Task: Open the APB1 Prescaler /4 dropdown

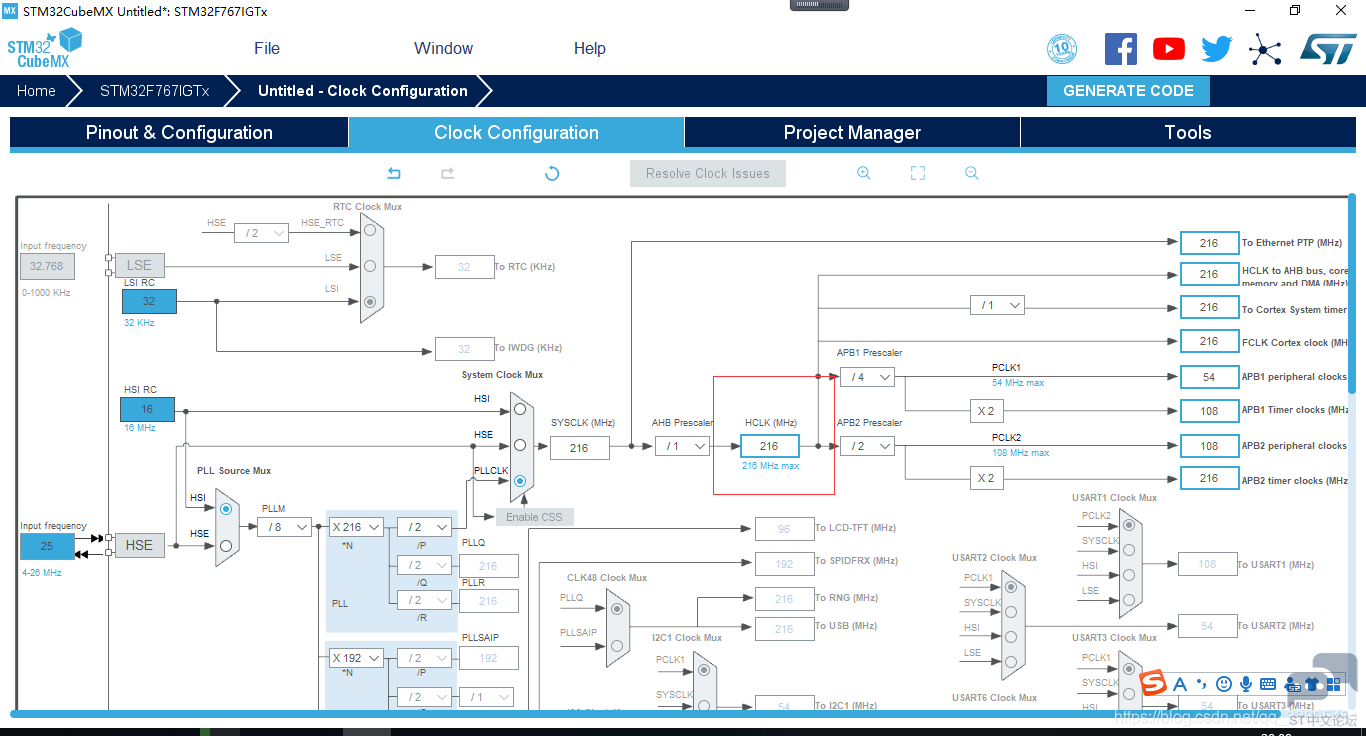Action: point(867,377)
